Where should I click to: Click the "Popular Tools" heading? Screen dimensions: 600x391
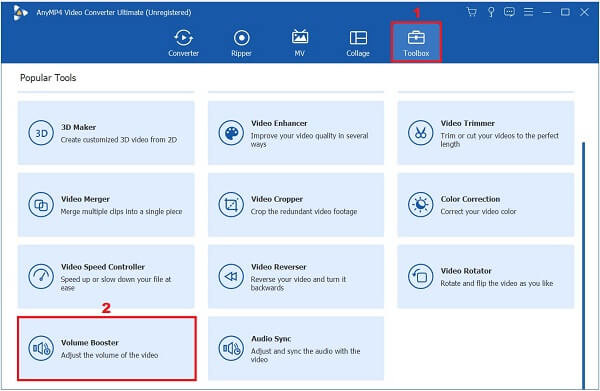coord(48,78)
